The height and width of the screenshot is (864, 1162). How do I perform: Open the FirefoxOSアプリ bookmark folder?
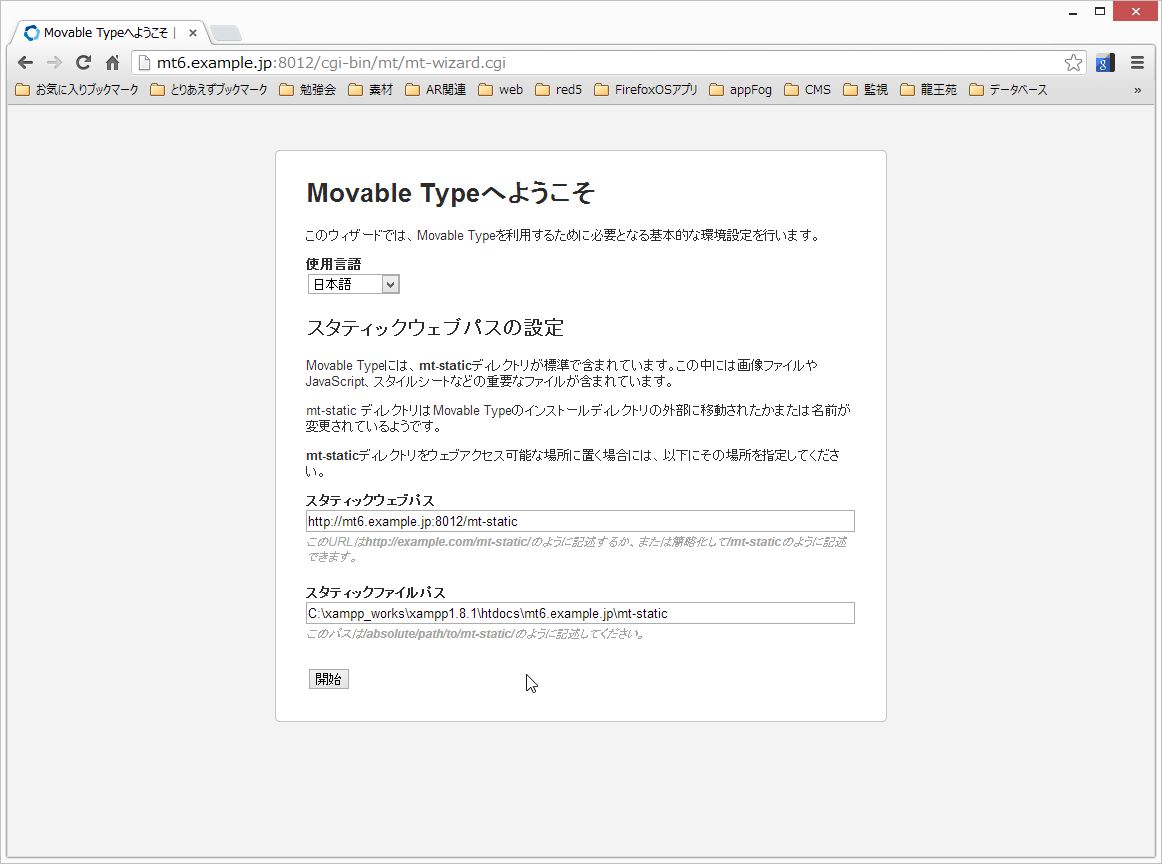click(x=646, y=90)
